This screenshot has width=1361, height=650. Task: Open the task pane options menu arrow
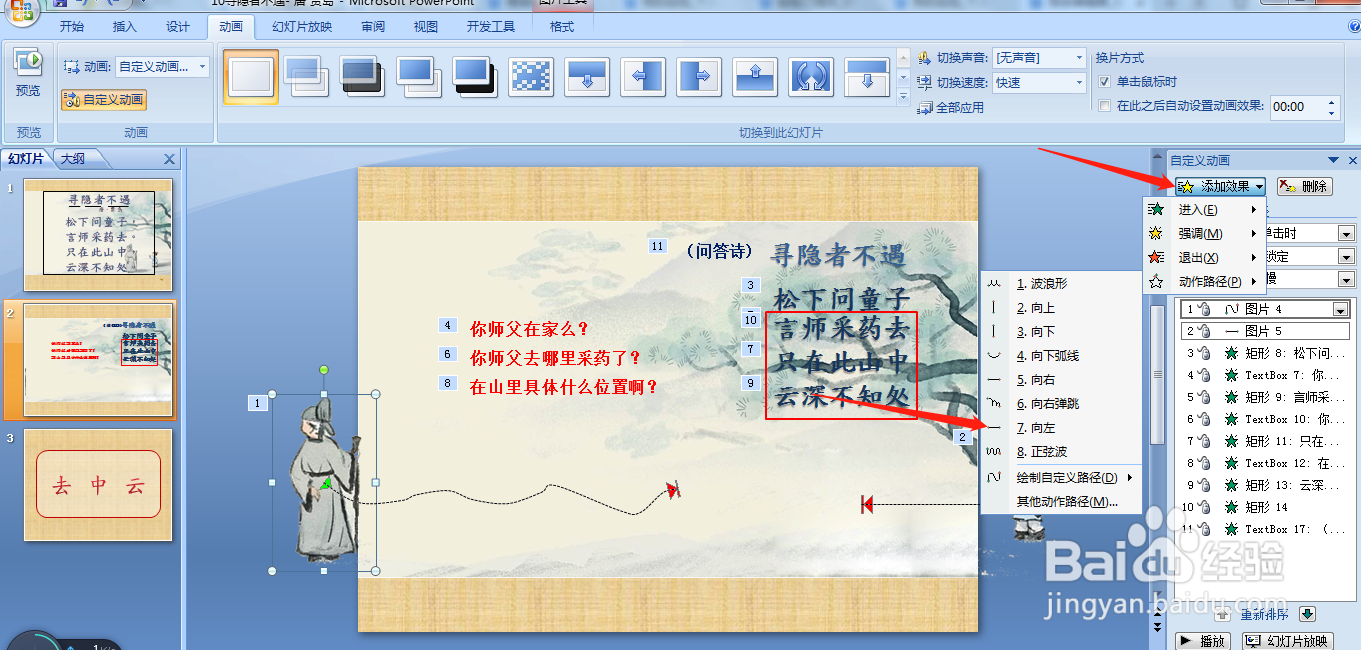[1333, 160]
